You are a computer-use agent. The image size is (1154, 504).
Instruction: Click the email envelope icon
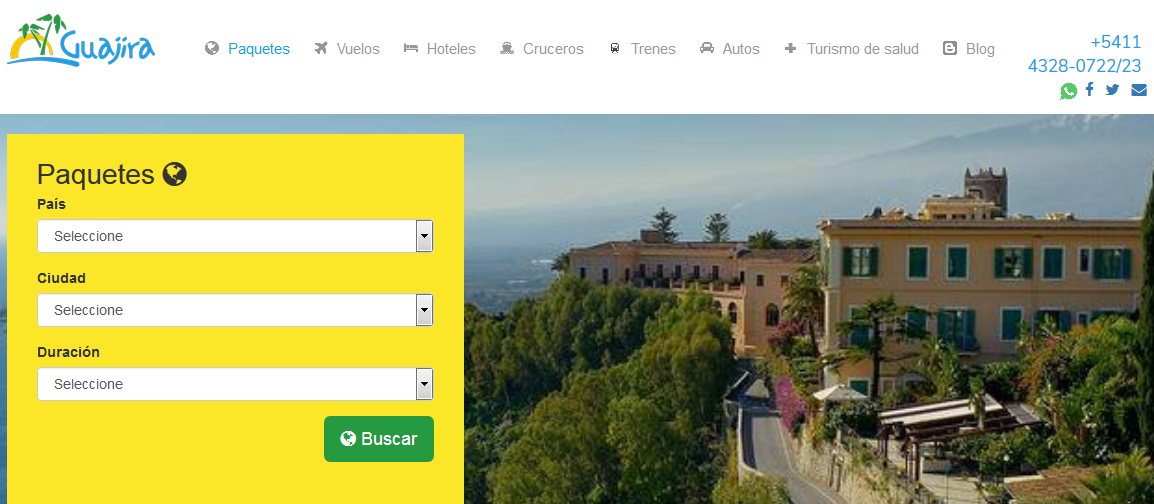[1139, 90]
